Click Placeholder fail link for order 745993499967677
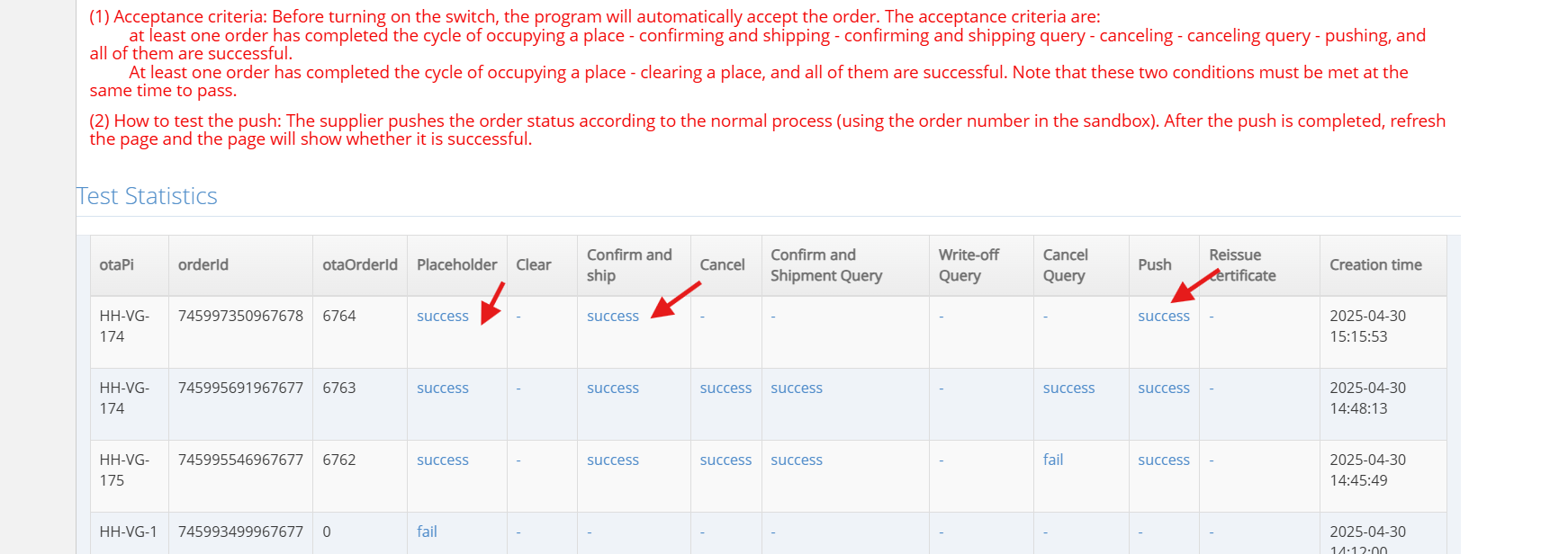Viewport: 1568px width, 554px height. click(427, 532)
